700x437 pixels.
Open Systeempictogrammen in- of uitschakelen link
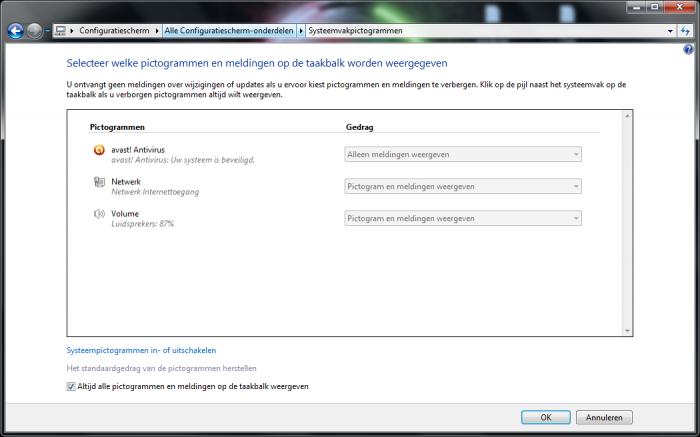[x=141, y=350]
